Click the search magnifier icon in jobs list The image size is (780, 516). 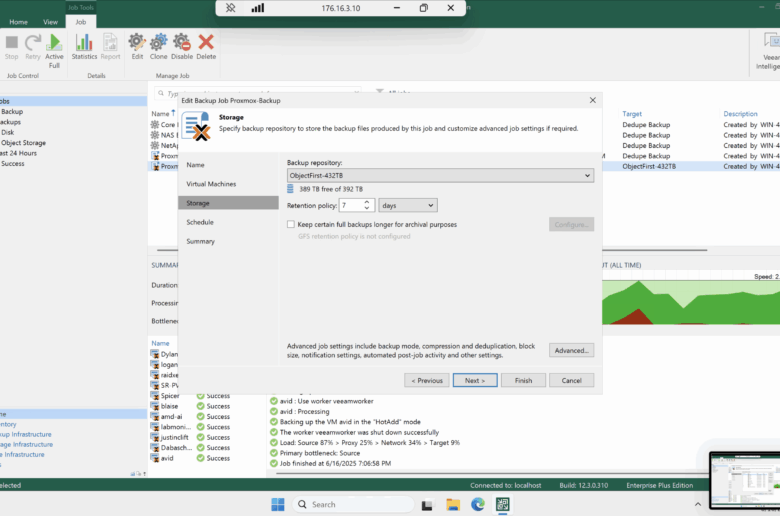point(161,93)
